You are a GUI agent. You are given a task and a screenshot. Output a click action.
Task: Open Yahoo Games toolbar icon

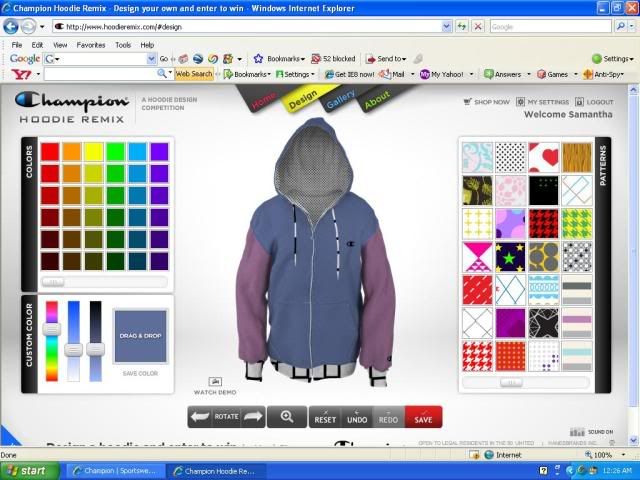(542, 74)
